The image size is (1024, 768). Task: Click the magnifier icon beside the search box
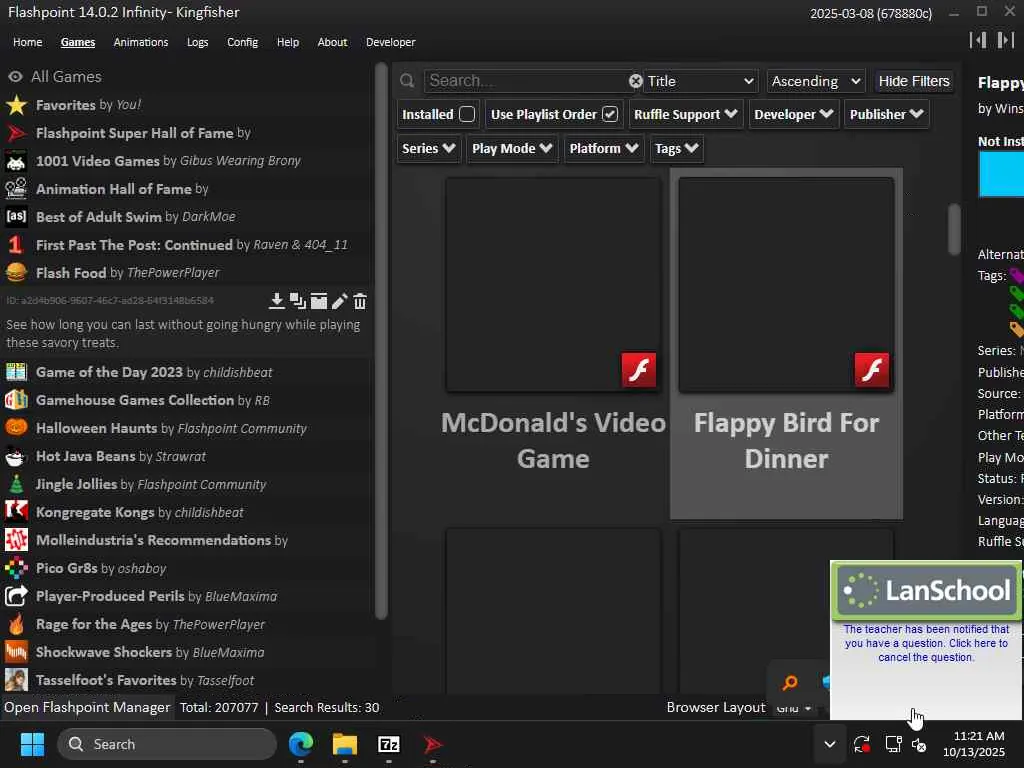407,81
